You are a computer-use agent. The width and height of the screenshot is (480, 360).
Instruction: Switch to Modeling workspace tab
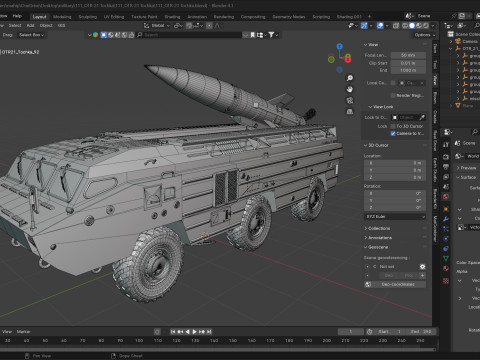(62, 17)
